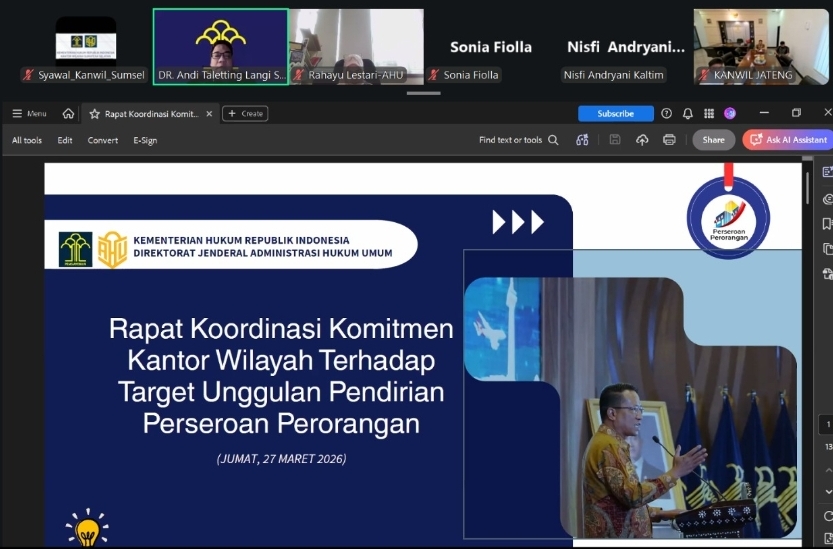The image size is (833, 549).
Task: Open the Edit menu item
Action: (65, 140)
